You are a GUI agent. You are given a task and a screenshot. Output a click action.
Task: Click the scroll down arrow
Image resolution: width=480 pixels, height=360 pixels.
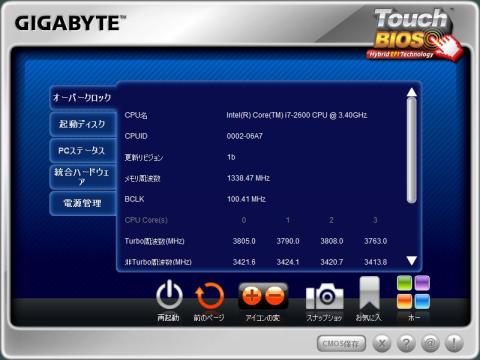412,261
